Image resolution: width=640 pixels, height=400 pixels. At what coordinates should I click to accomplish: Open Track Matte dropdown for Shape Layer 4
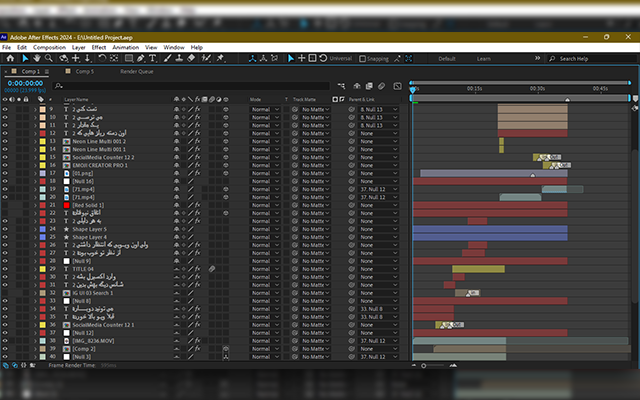click(315, 237)
